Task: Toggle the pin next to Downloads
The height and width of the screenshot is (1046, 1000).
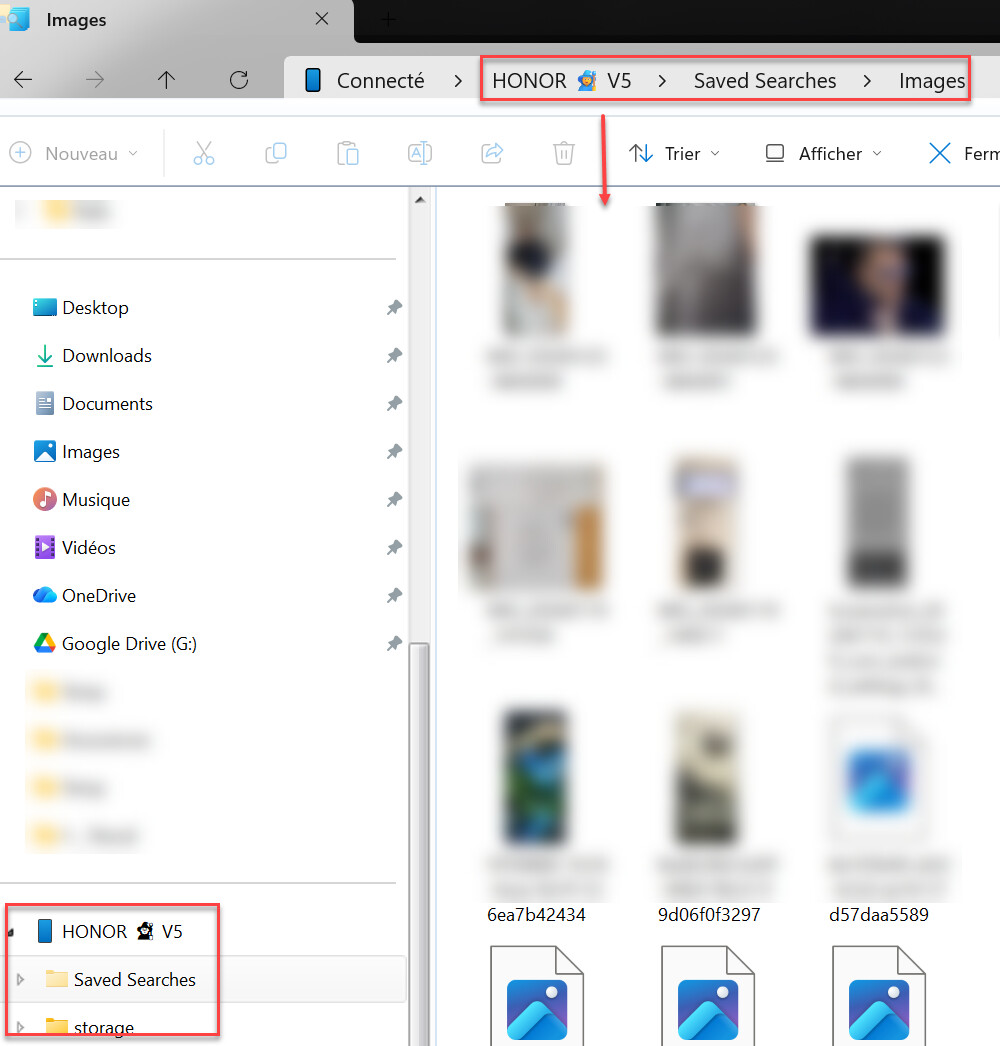Action: [394, 356]
